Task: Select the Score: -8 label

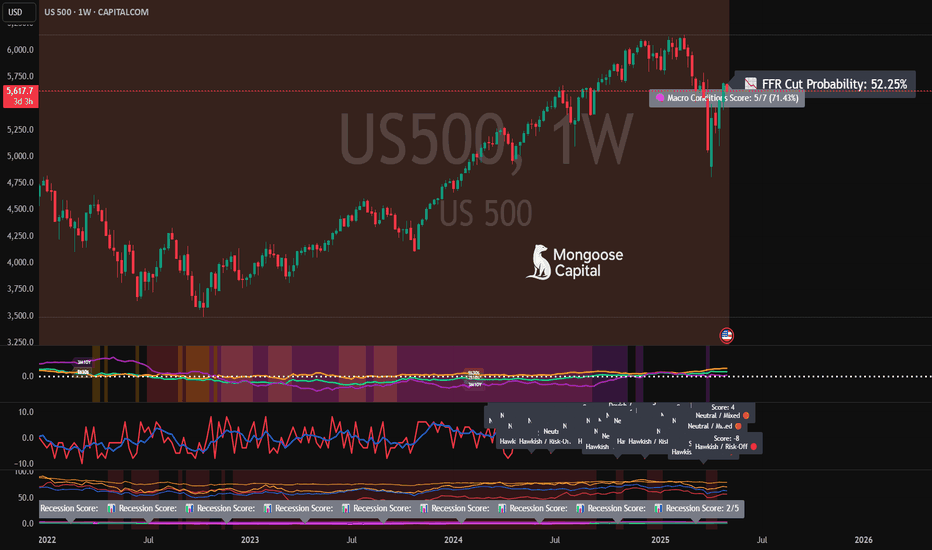Action: pos(726,438)
